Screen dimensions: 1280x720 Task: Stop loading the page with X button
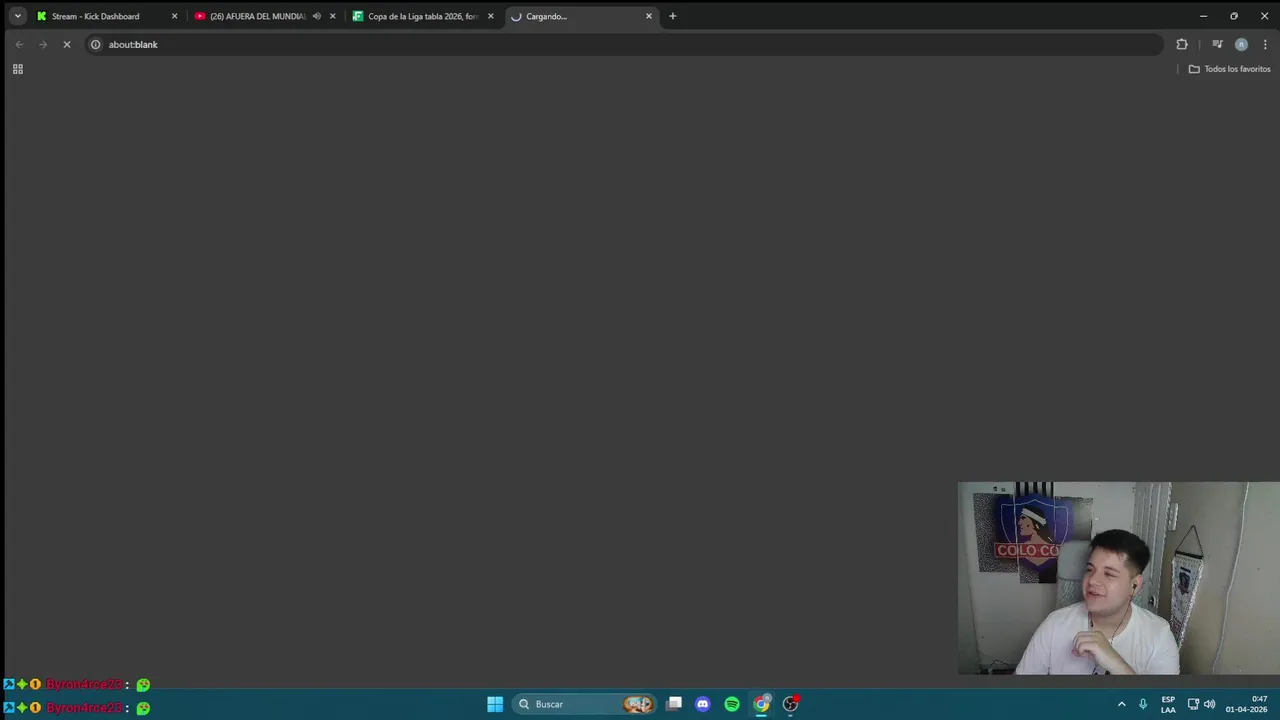[67, 44]
